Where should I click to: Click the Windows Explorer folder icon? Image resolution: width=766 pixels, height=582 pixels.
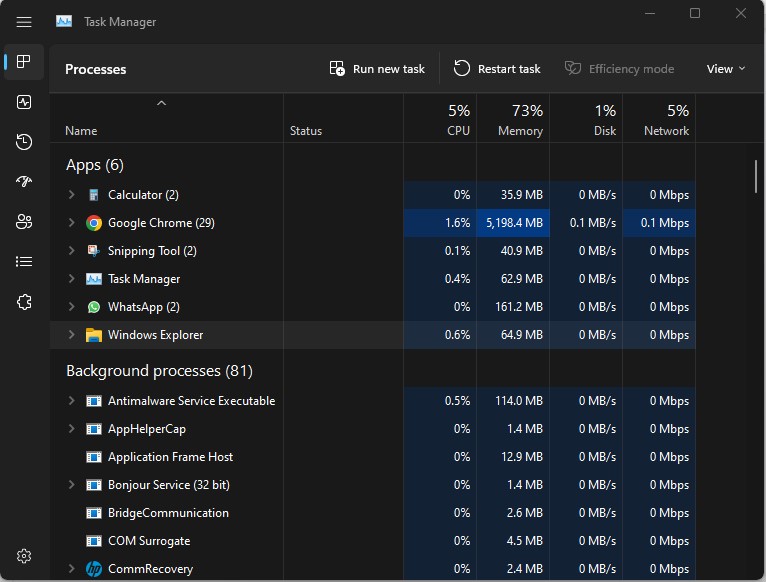tap(93, 335)
